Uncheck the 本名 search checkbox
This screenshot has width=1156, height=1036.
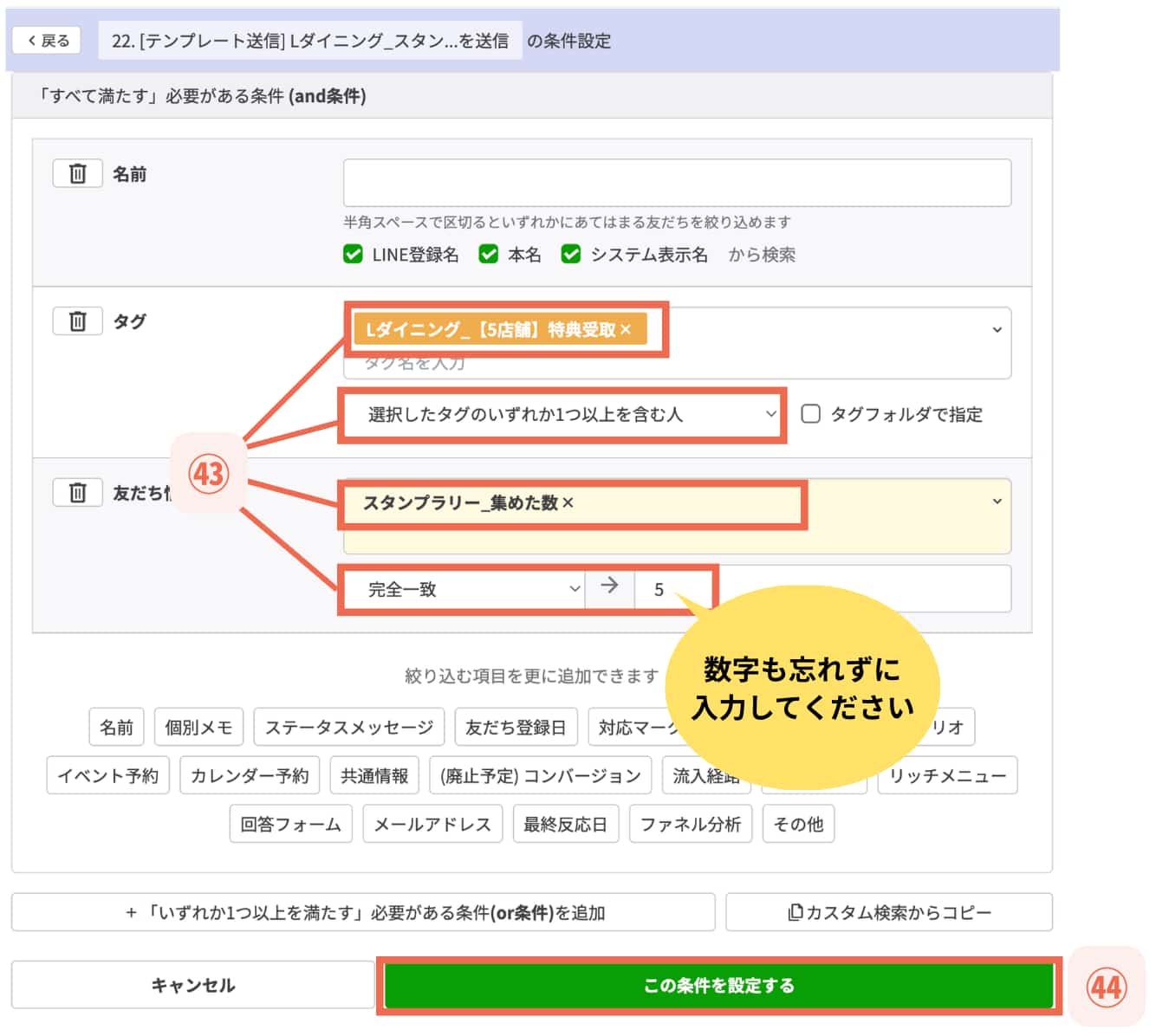488,254
